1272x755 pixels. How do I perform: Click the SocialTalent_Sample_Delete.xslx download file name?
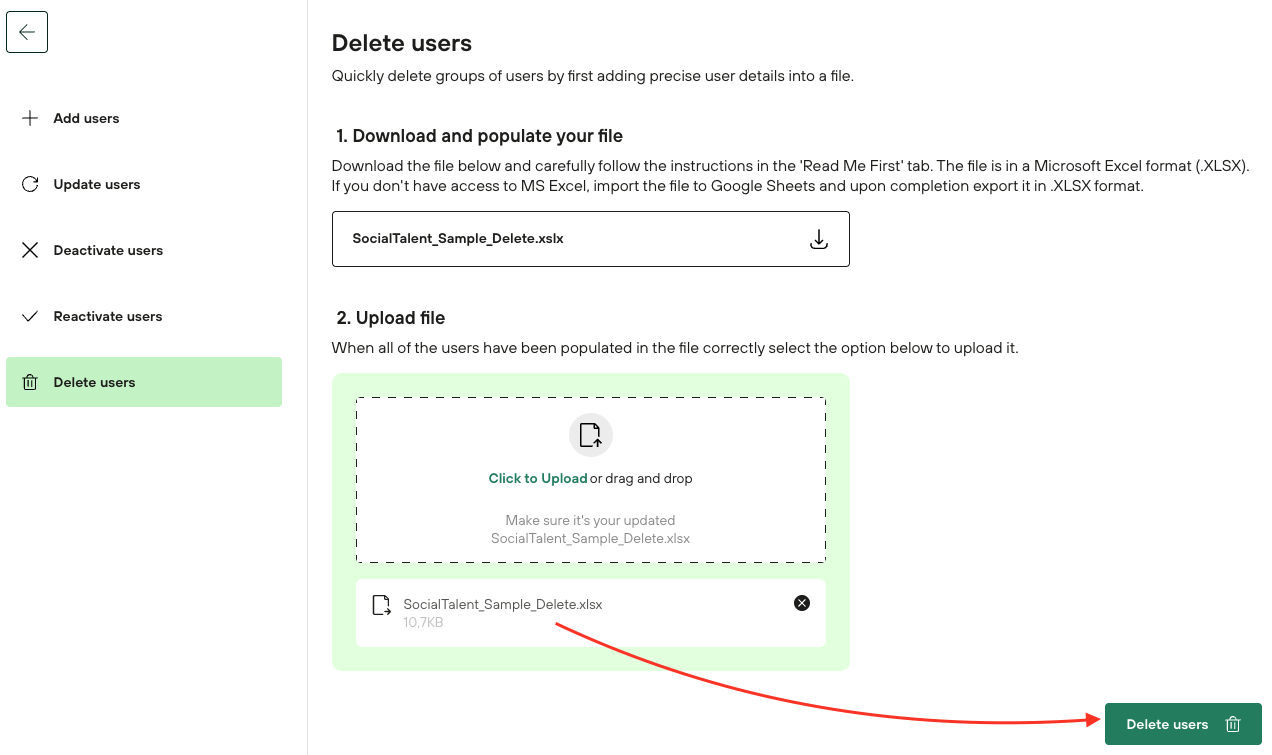coord(458,239)
